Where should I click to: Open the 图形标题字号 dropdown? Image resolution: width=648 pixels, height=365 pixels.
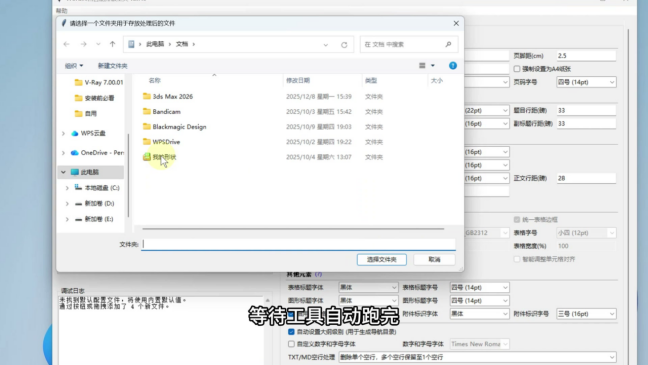coord(479,301)
